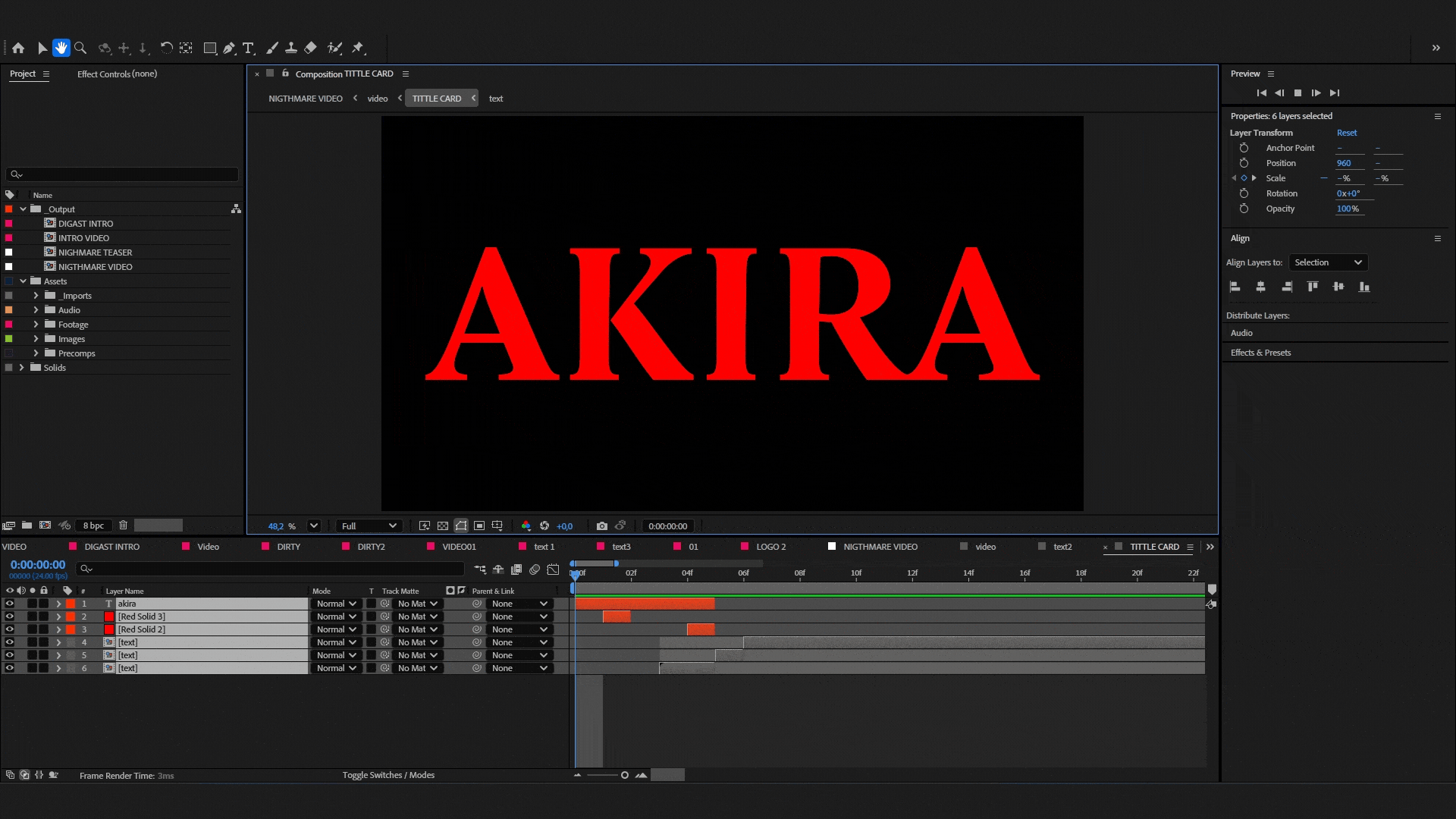Toggle visibility of layer 6 text
Image resolution: width=1456 pixels, height=819 pixels.
(x=10, y=668)
